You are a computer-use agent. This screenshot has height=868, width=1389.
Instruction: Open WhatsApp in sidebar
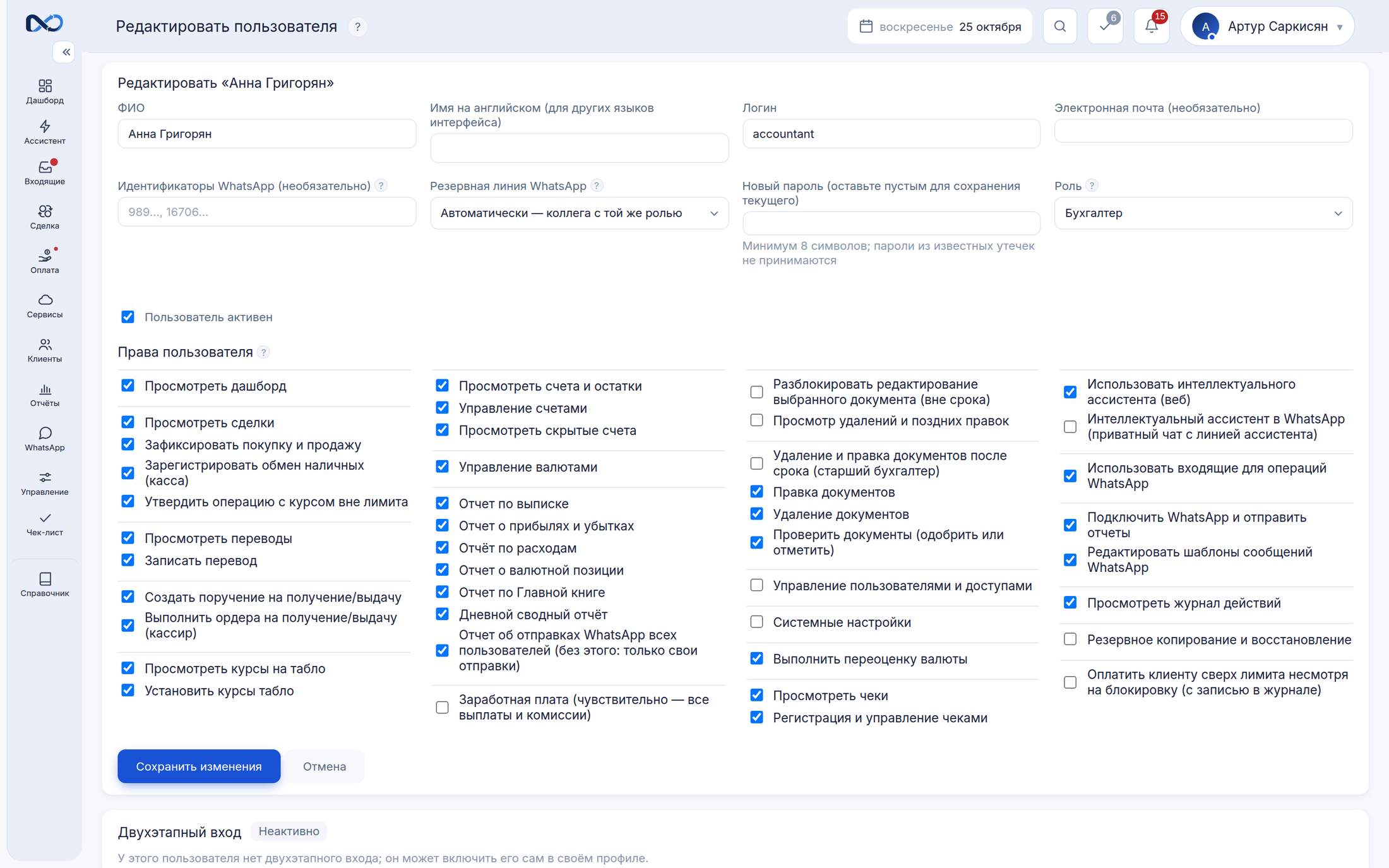45,439
